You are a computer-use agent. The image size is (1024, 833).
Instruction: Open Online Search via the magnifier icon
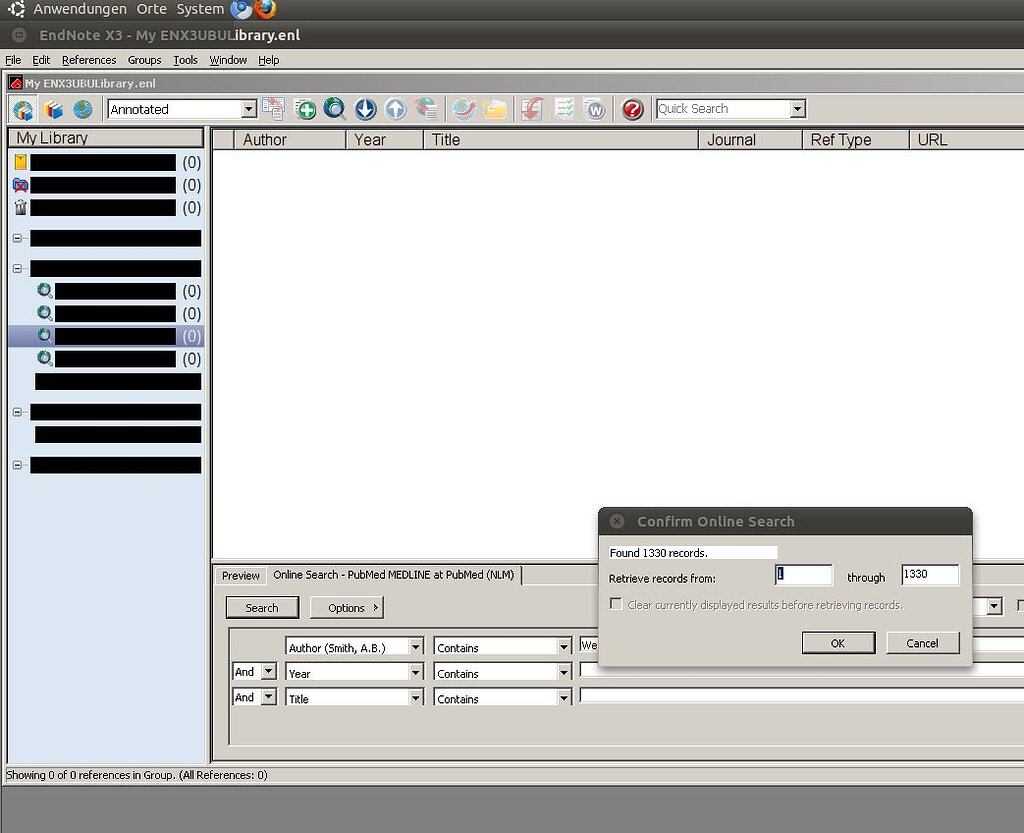pyautogui.click(x=335, y=109)
